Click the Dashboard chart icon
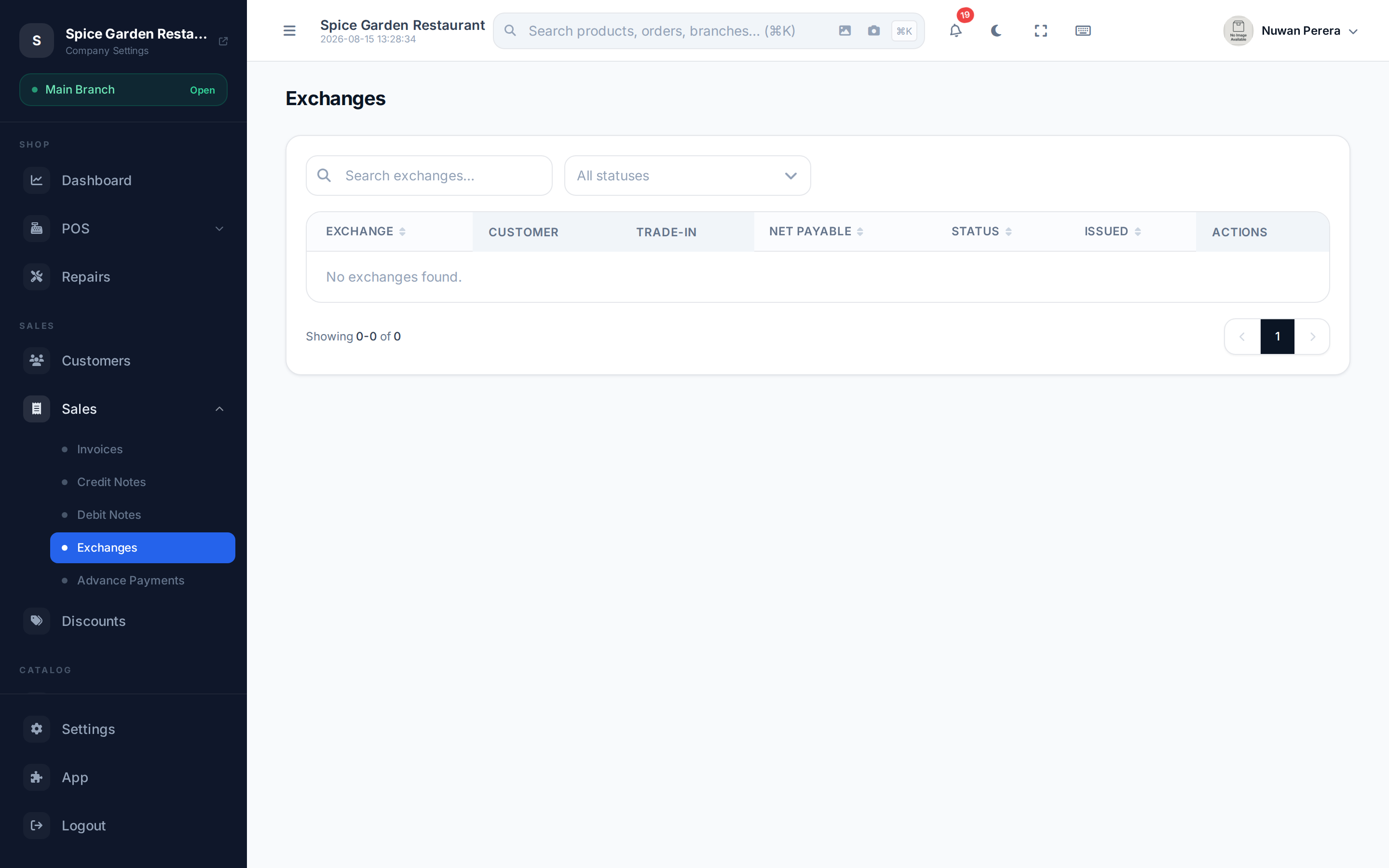This screenshot has height=868, width=1389. pyautogui.click(x=37, y=180)
